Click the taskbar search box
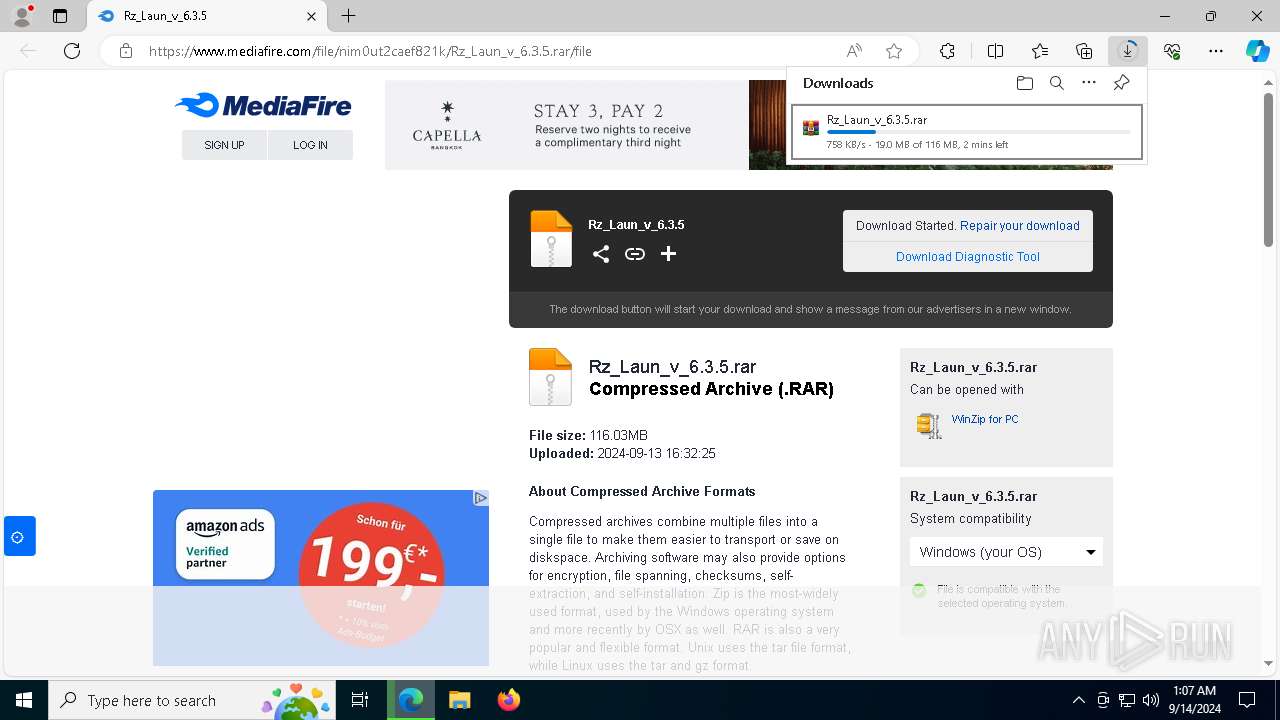1280x720 pixels. 192,700
